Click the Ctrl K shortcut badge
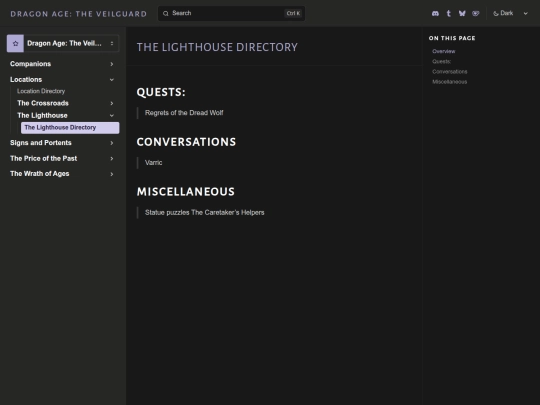 click(x=293, y=13)
